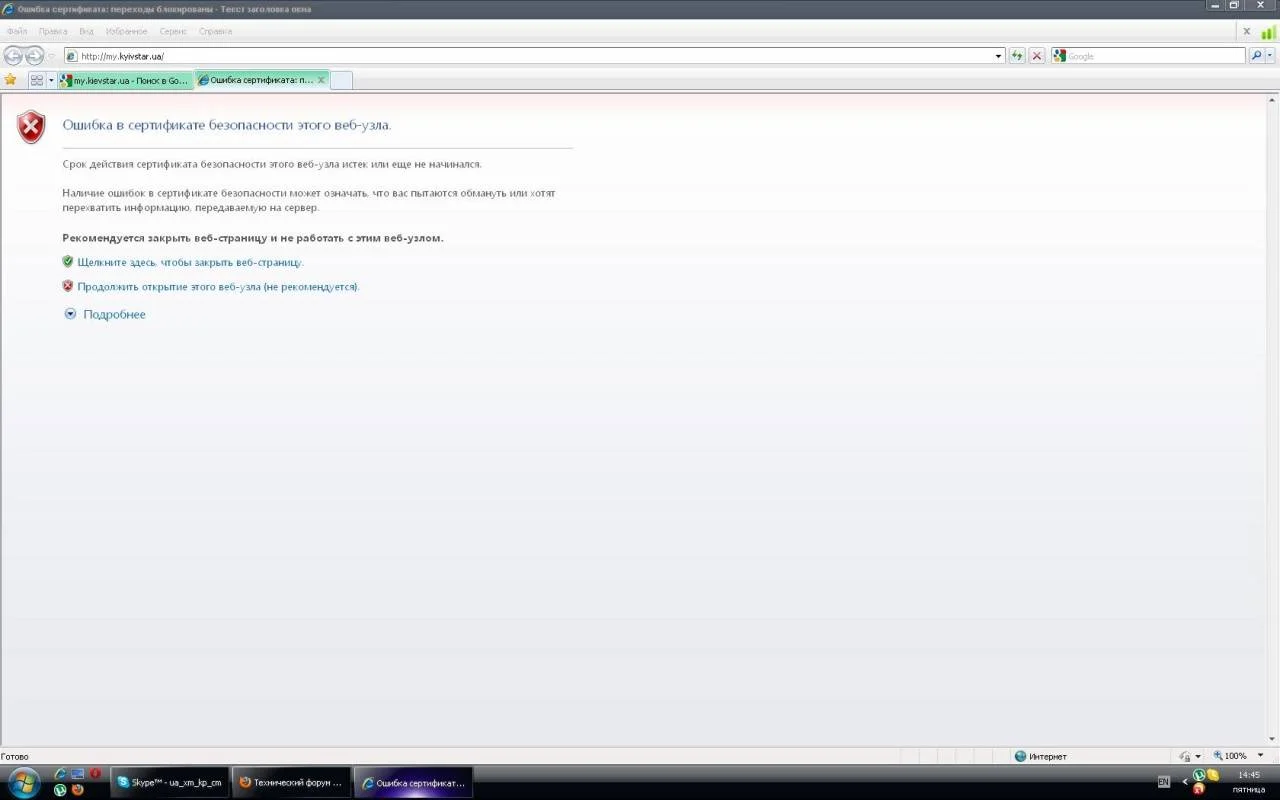The height and width of the screenshot is (800, 1280).
Task: Launch Firefox from Quick Launch
Action: pyautogui.click(x=77, y=790)
